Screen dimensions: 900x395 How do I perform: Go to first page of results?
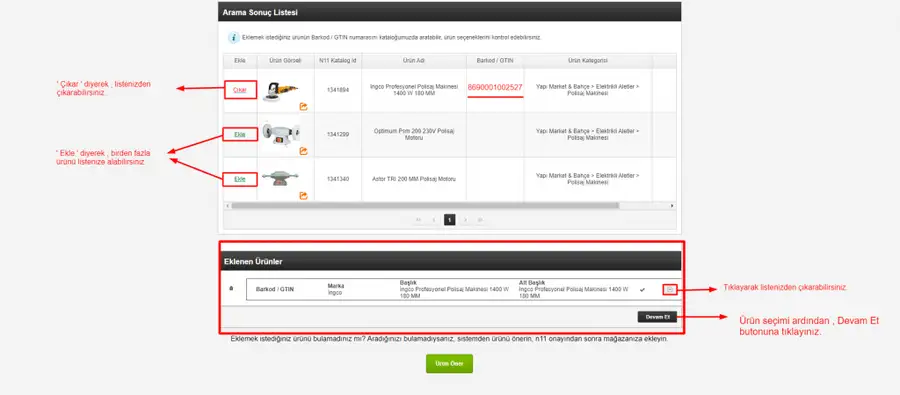click(418, 220)
